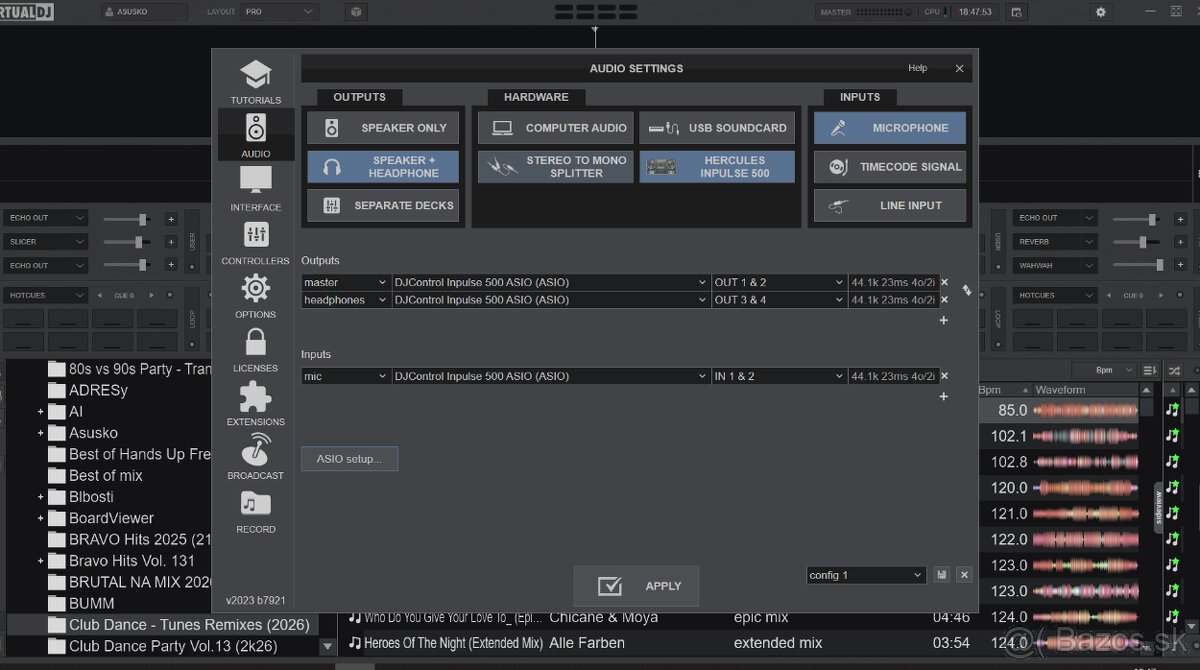Image resolution: width=1200 pixels, height=670 pixels.
Task: Open the headphones output type dropdown
Action: pos(346,299)
